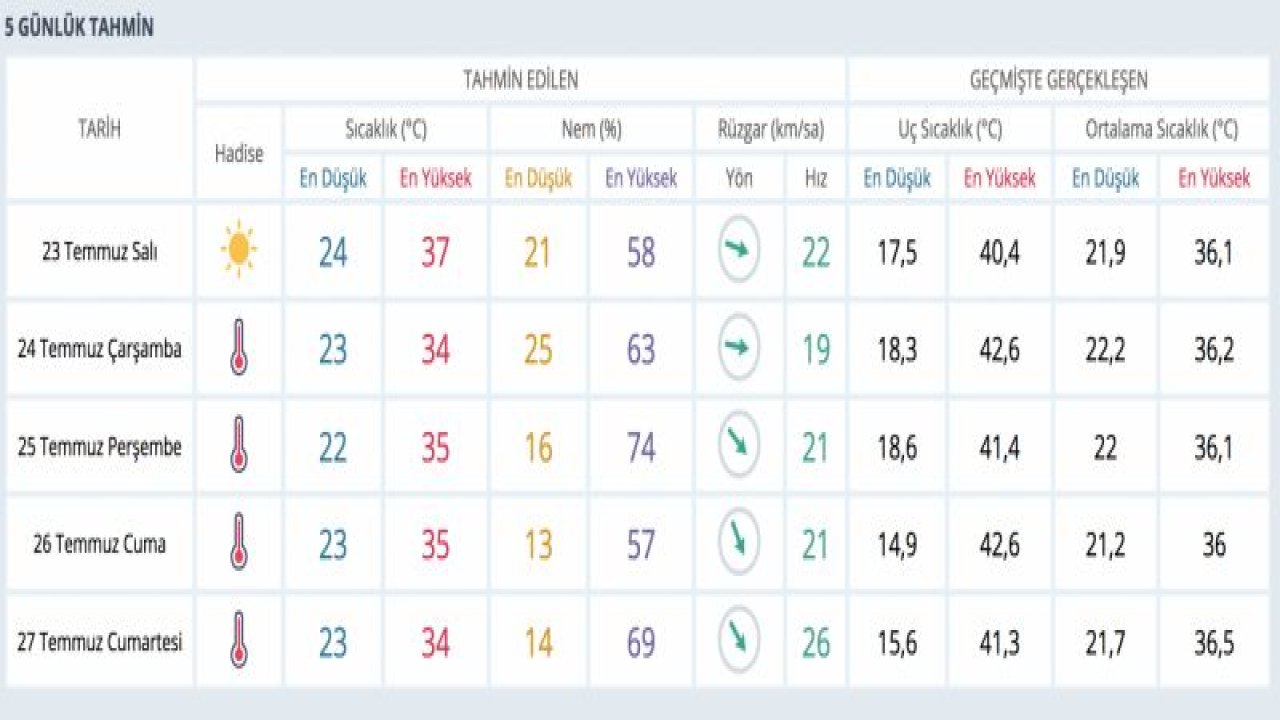This screenshot has width=1280, height=720.
Task: Select the wind direction icon for 27 Temmuz Cumartesi
Action: pos(739,640)
